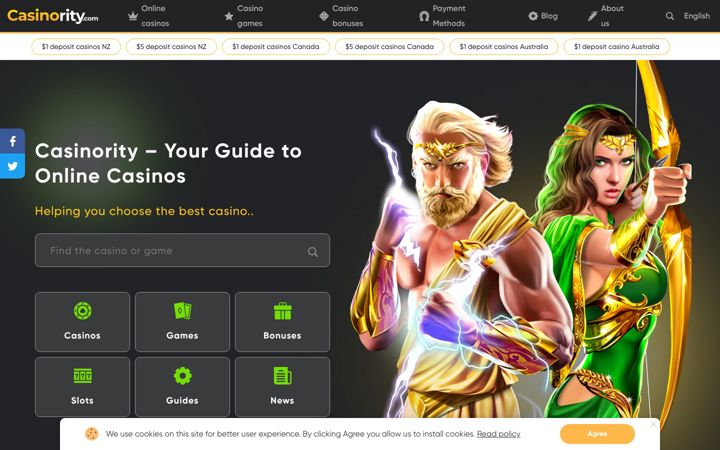Click the gear icon in the Guides tile
This screenshot has width=720, height=450.
pos(182,376)
